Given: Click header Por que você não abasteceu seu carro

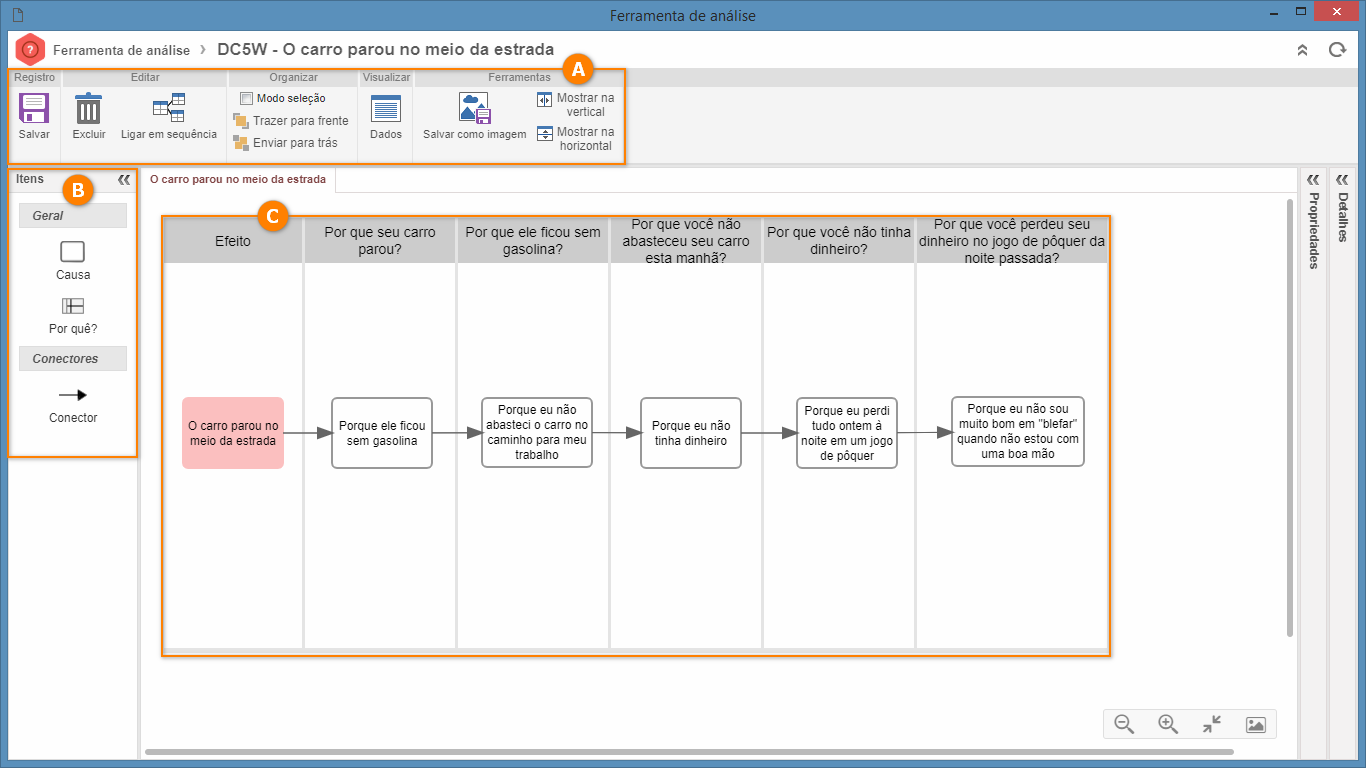Looking at the screenshot, I should (686, 241).
